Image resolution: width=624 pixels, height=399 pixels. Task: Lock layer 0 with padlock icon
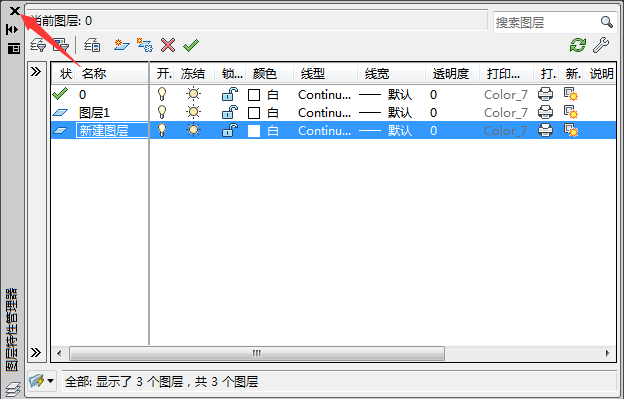[x=230, y=94]
